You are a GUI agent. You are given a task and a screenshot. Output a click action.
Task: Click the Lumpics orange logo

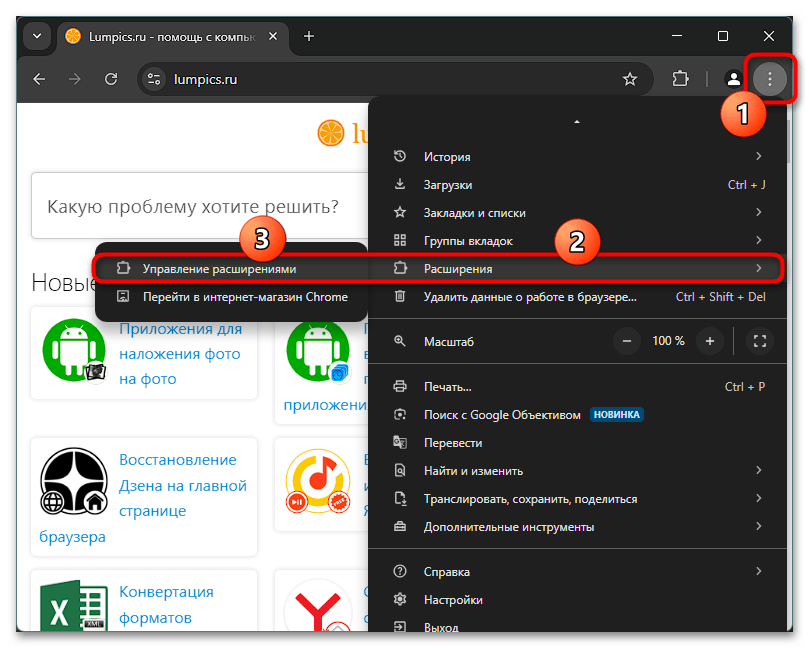coord(331,133)
